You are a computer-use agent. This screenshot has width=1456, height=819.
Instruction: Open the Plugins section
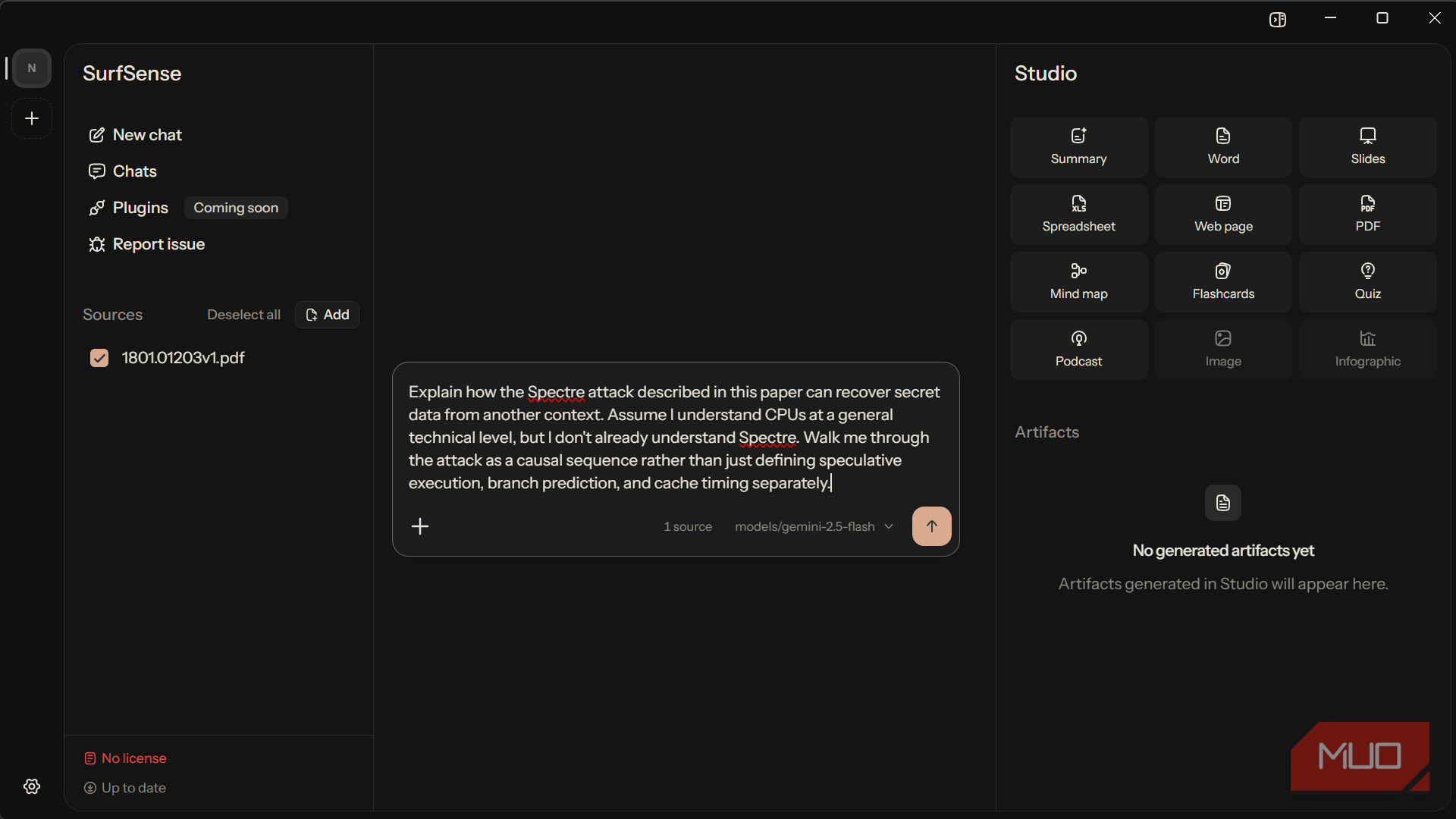click(x=129, y=208)
